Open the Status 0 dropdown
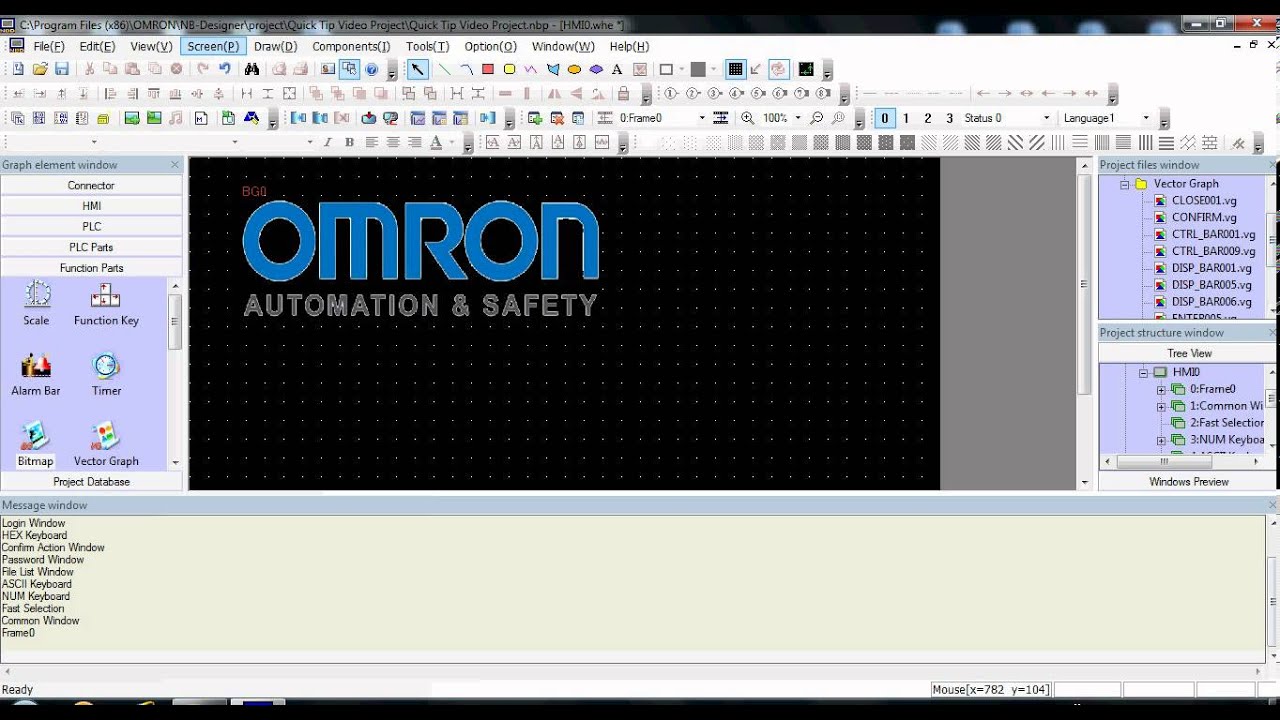 point(1047,118)
